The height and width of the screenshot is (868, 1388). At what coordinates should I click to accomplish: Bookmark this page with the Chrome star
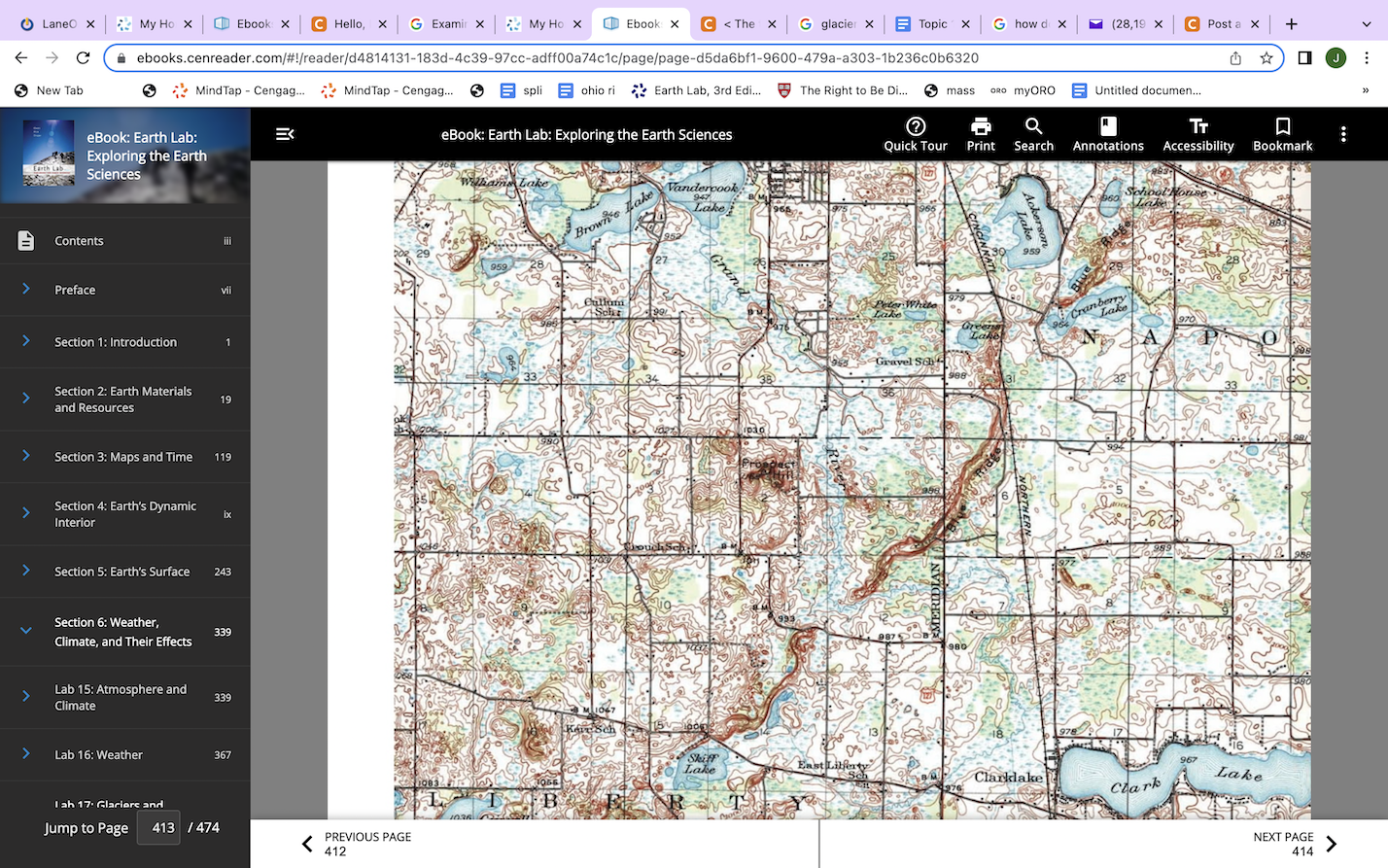pos(1267,58)
